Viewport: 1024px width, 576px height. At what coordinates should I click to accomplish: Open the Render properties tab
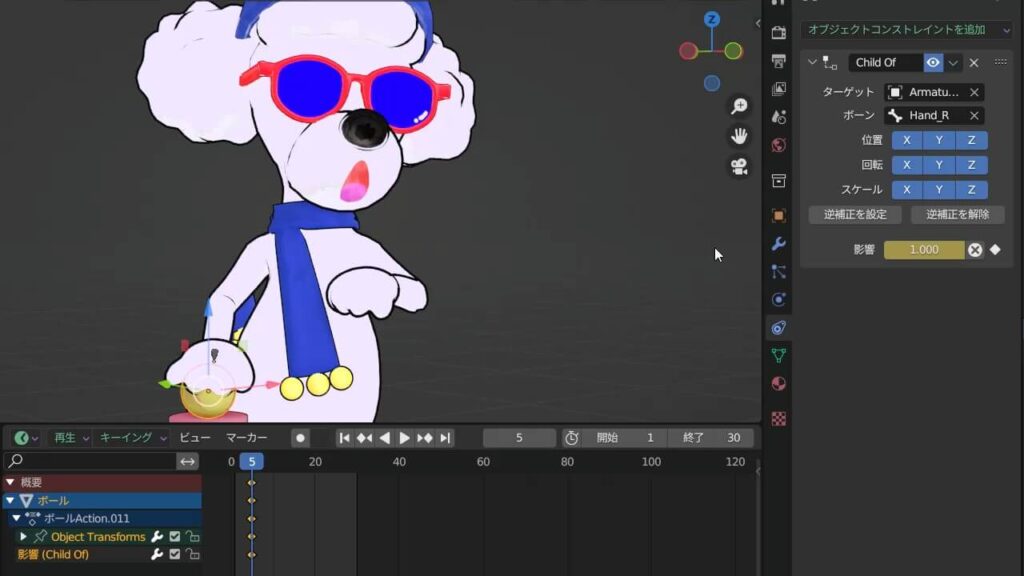pyautogui.click(x=778, y=33)
